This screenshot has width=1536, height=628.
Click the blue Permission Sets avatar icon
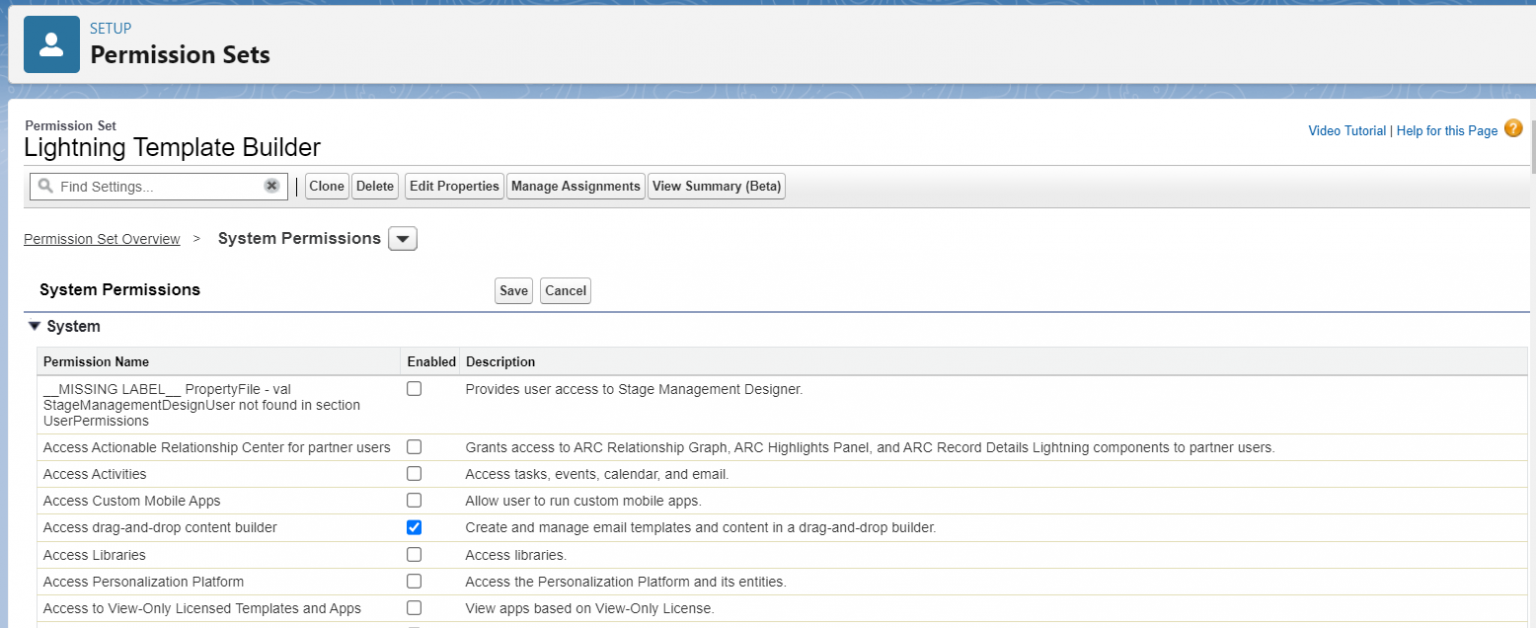(x=51, y=44)
